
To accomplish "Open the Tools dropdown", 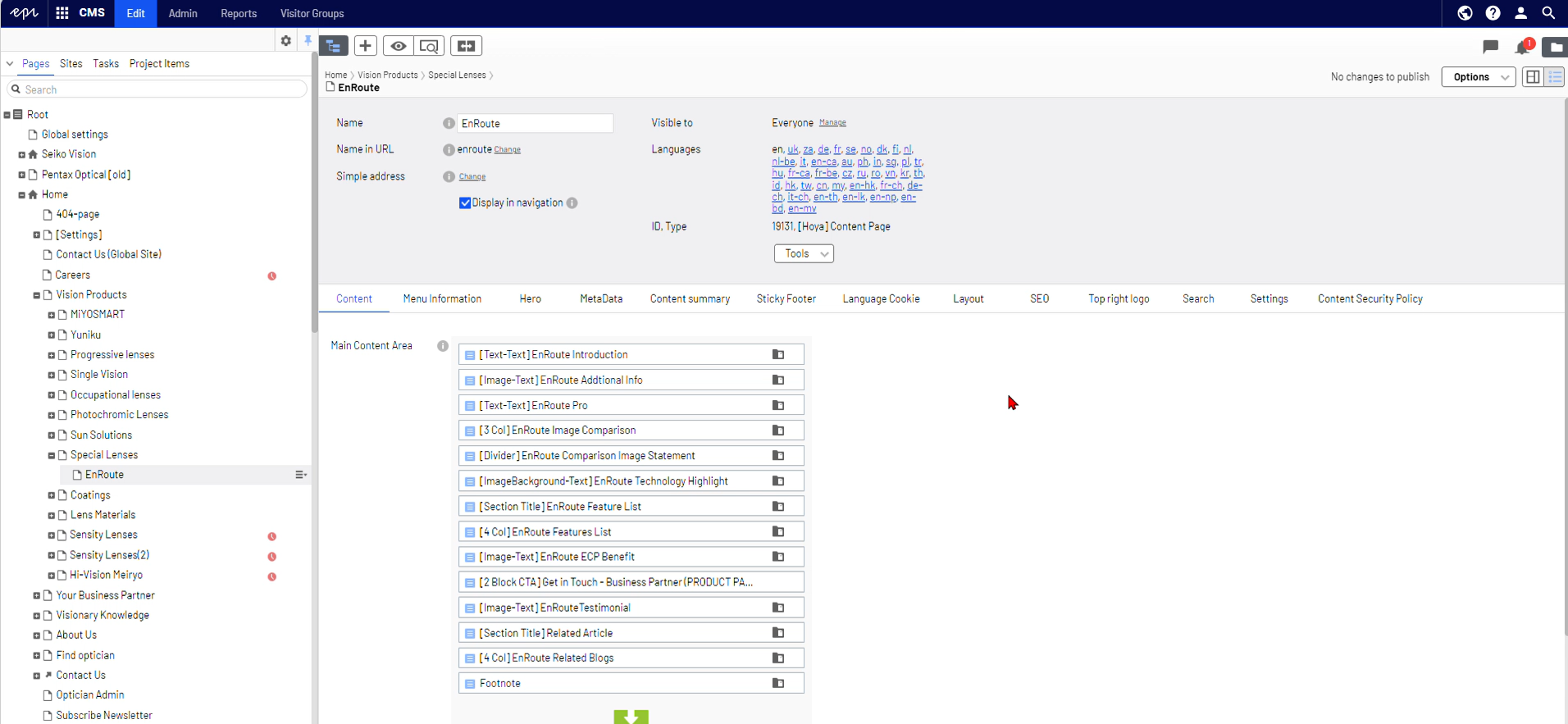I will [804, 254].
